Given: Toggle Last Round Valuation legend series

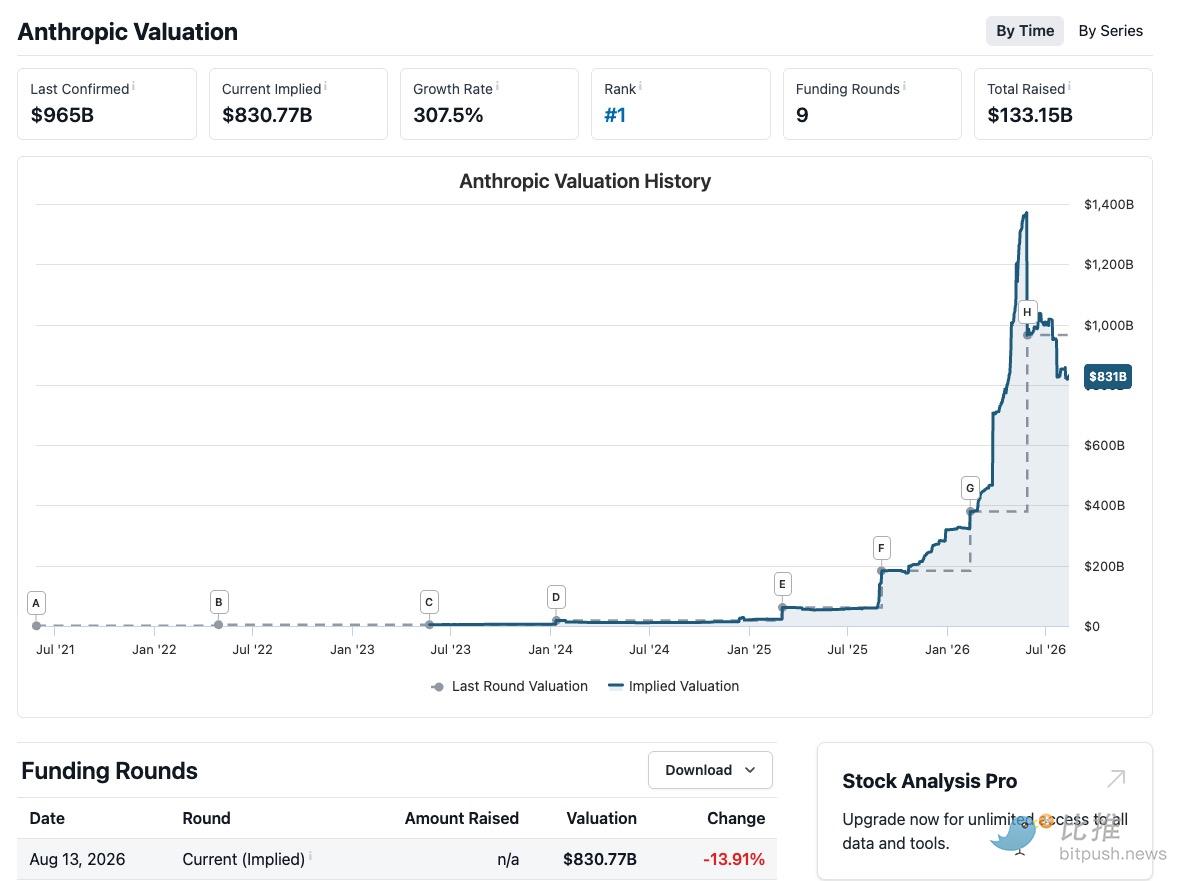Looking at the screenshot, I should click(x=509, y=686).
